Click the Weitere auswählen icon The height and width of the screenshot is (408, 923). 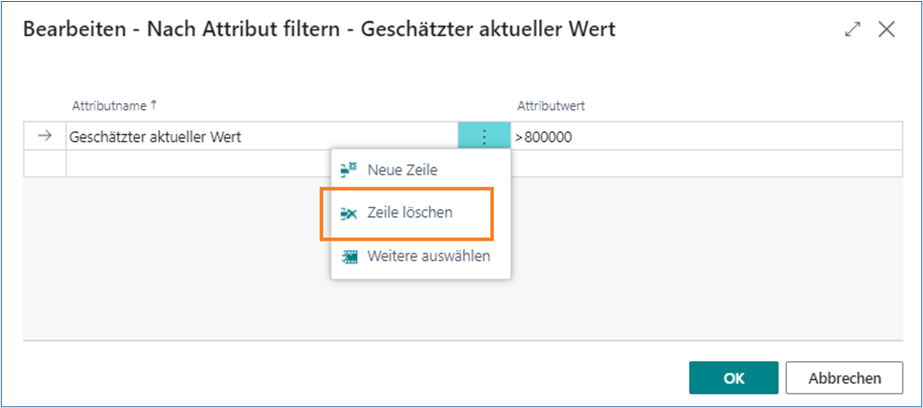point(349,256)
